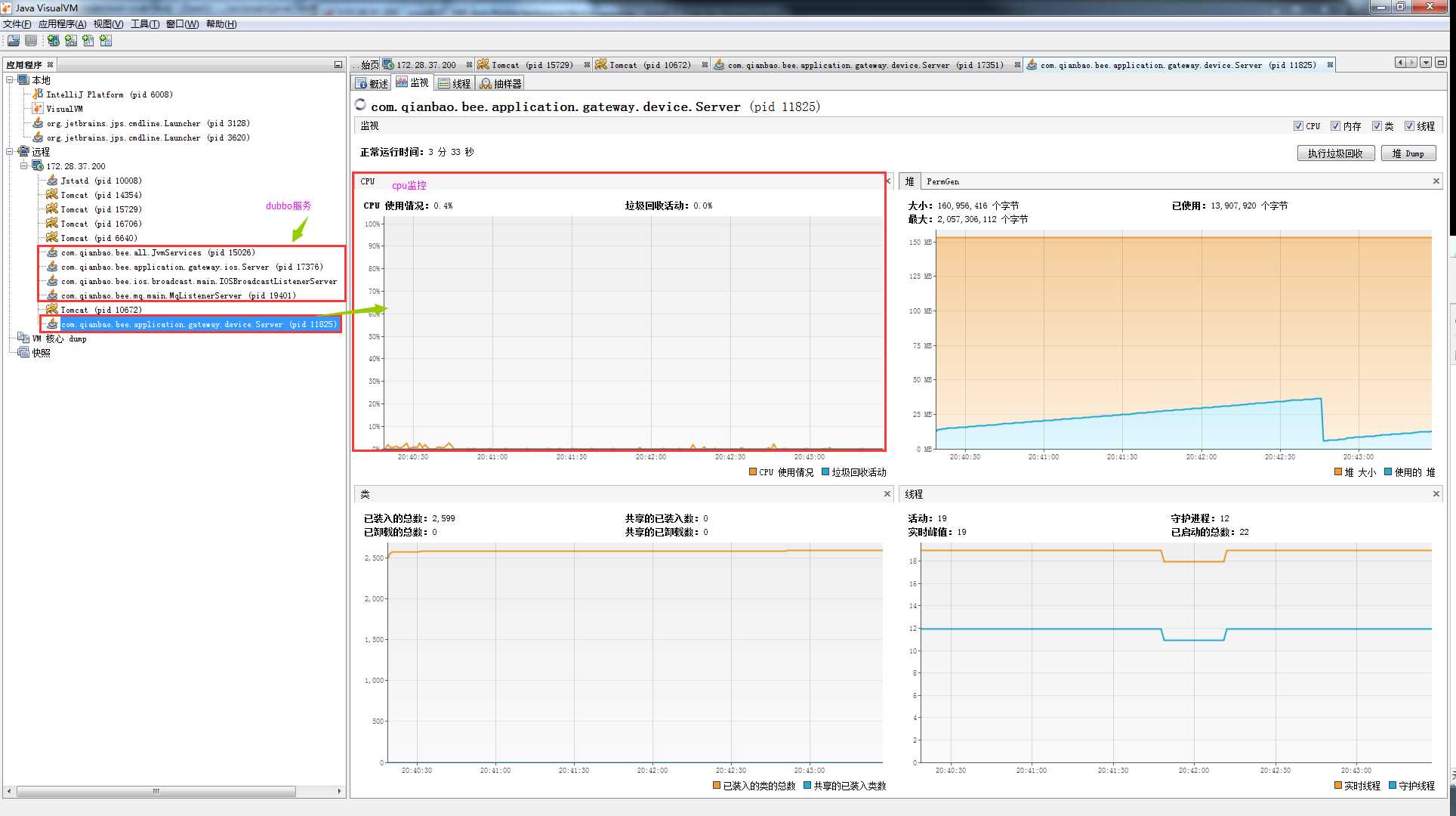This screenshot has height=816, width=1456.
Task: Uncheck the 线程 monitor checkbox
Action: point(1409,126)
